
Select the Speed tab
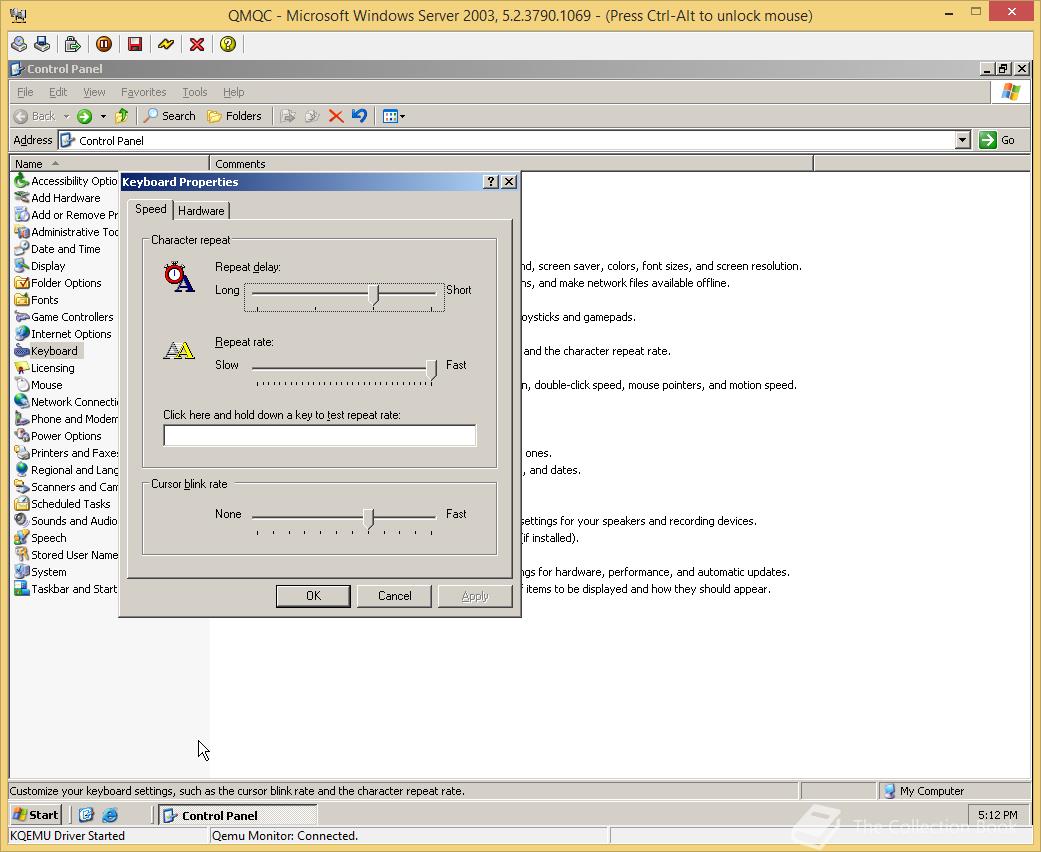pos(151,209)
